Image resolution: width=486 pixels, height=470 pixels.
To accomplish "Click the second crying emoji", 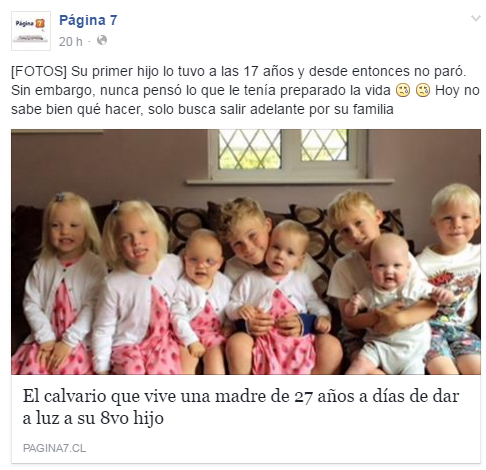I will click(x=423, y=90).
